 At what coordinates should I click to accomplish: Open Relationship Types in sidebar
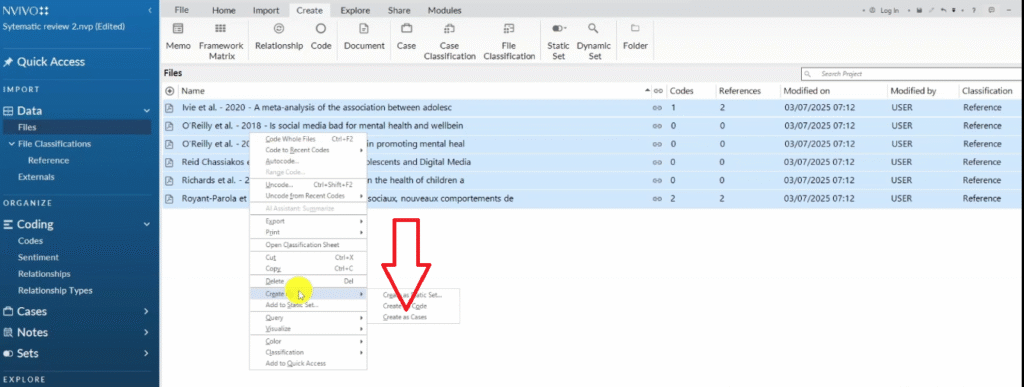tap(55, 290)
